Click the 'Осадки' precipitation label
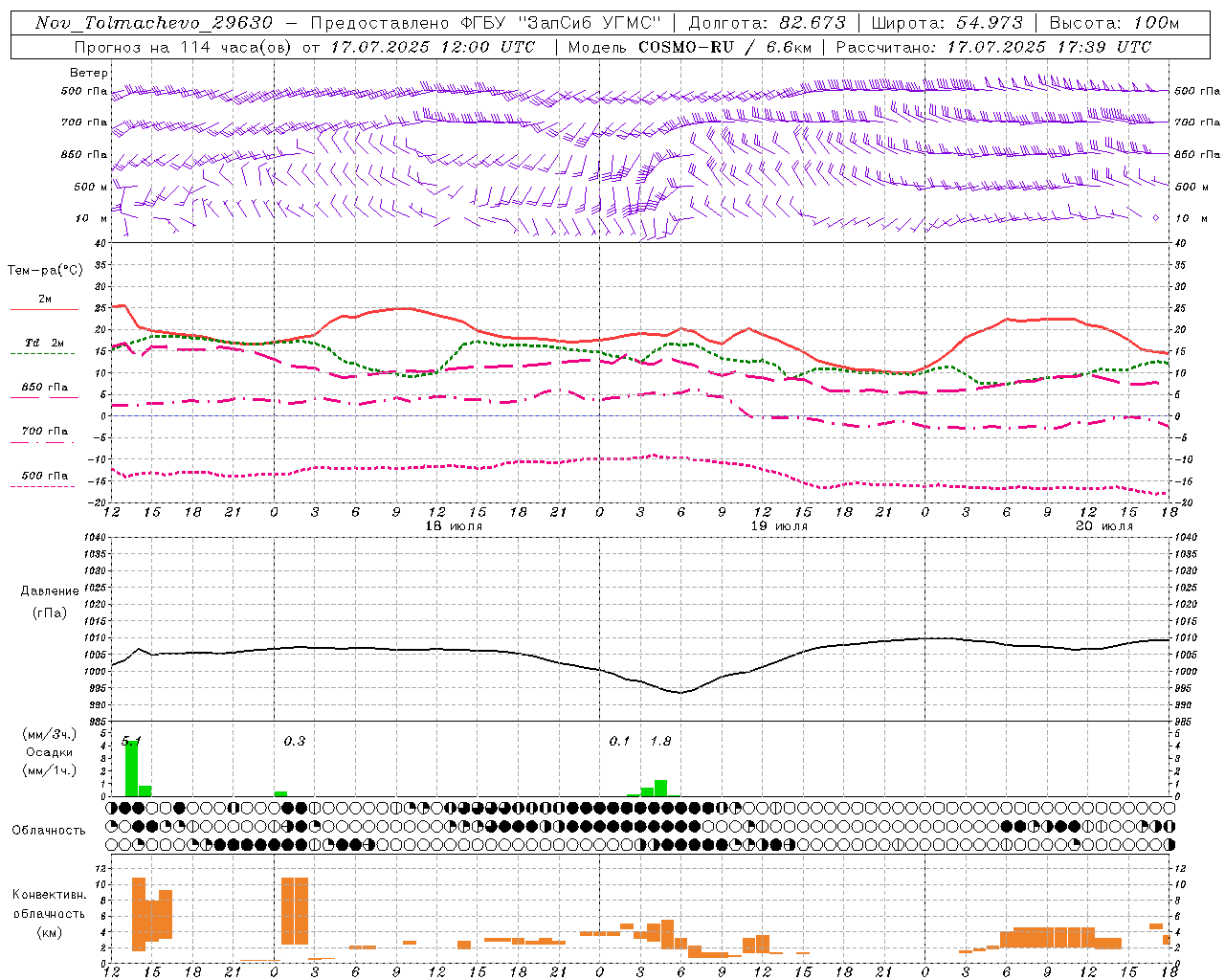This screenshot has height=980, width=1225. [x=49, y=752]
